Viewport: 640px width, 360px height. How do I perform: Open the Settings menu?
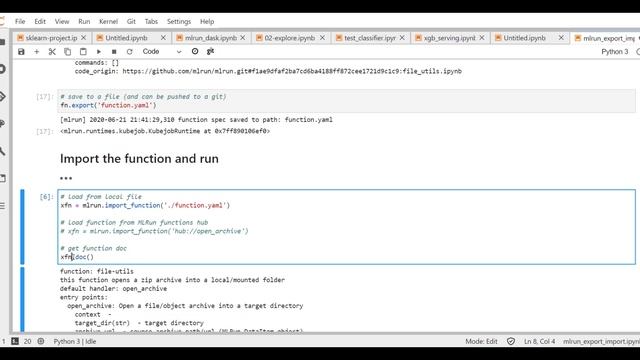179,21
